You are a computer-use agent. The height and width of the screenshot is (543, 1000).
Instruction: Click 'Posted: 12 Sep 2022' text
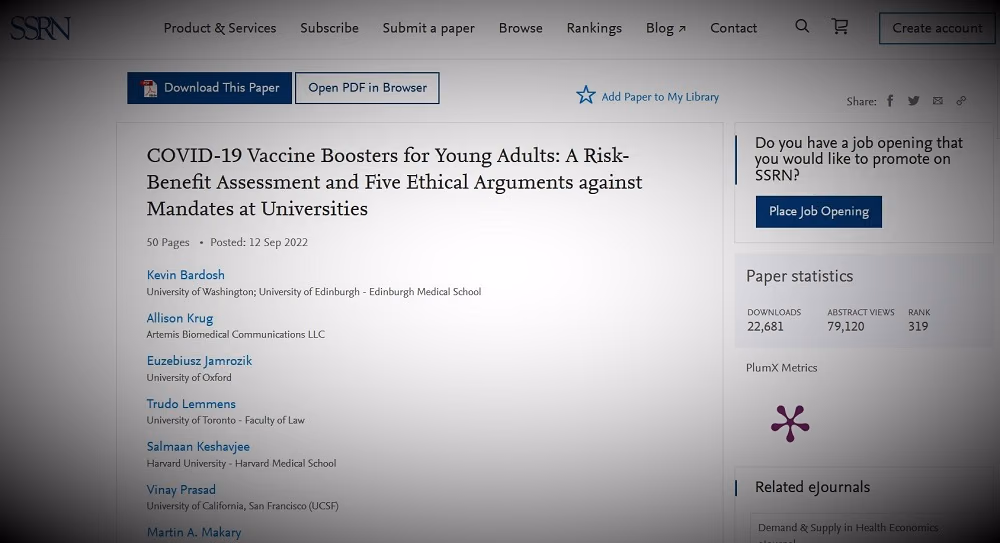coord(259,242)
